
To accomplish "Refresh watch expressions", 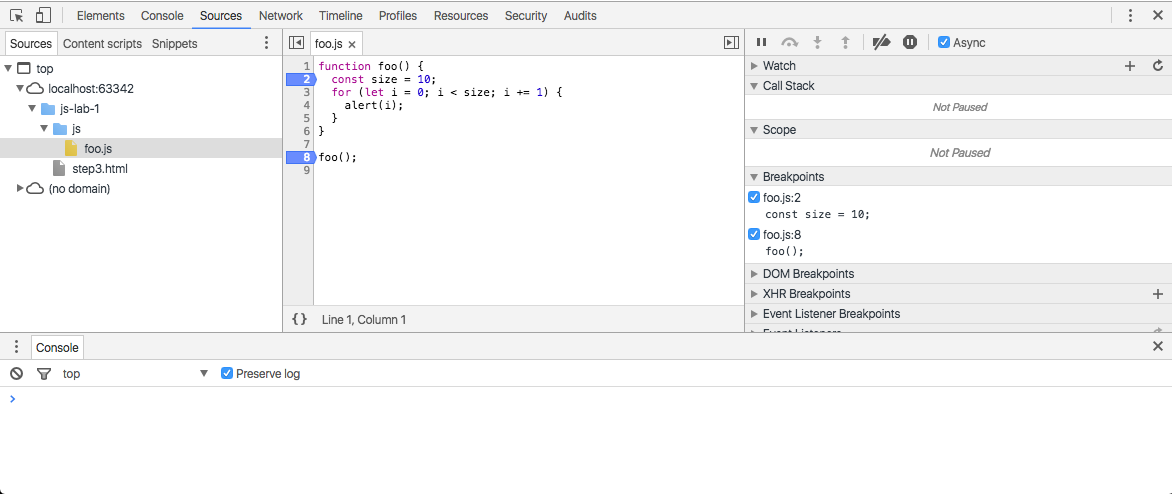I will click(1158, 66).
